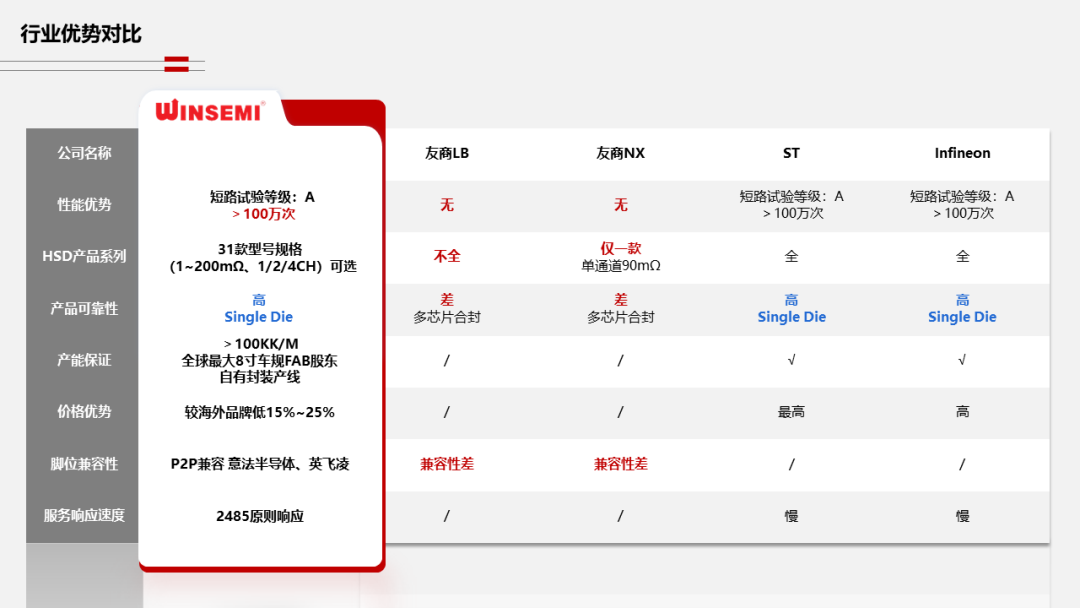Select the 2485原则响应 cell
Viewport: 1080px width, 608px height.
259,516
